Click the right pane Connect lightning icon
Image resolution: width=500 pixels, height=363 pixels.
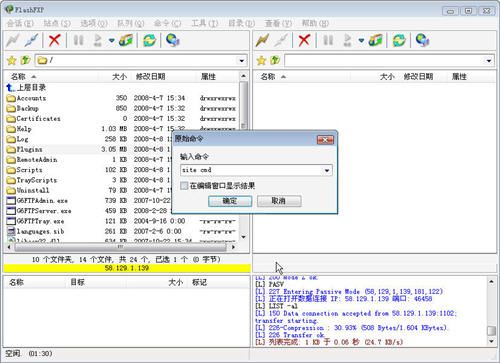tap(262, 40)
